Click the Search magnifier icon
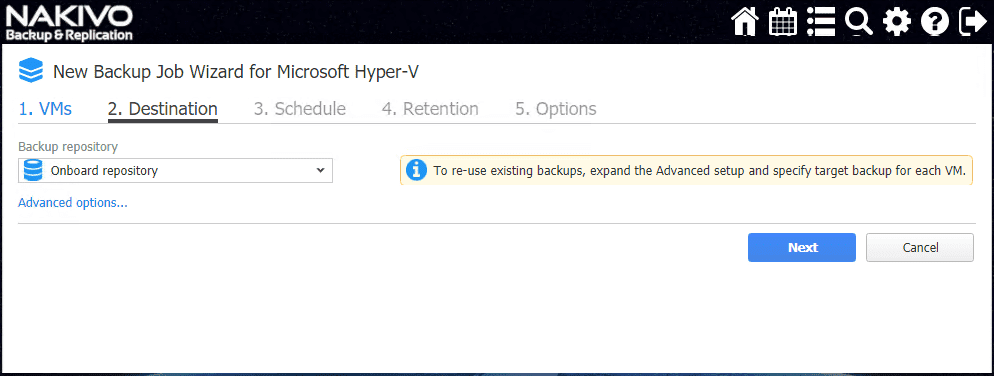The height and width of the screenshot is (376, 994). tap(858, 22)
